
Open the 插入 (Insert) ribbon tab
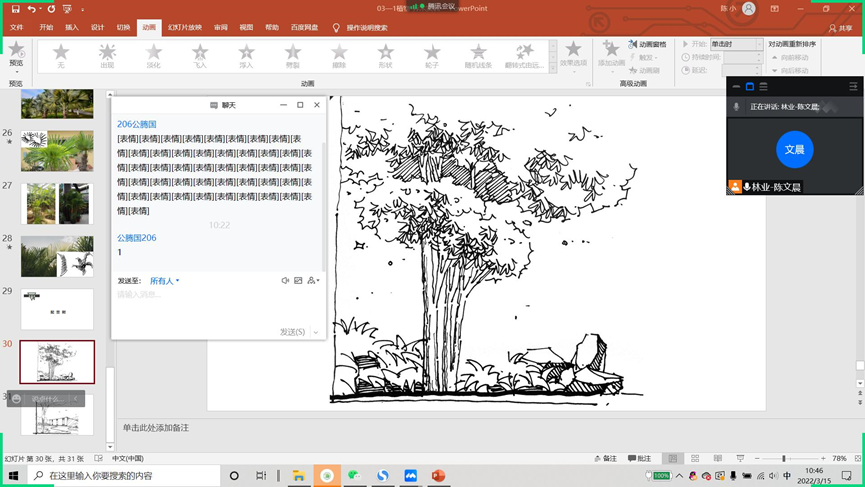(72, 28)
